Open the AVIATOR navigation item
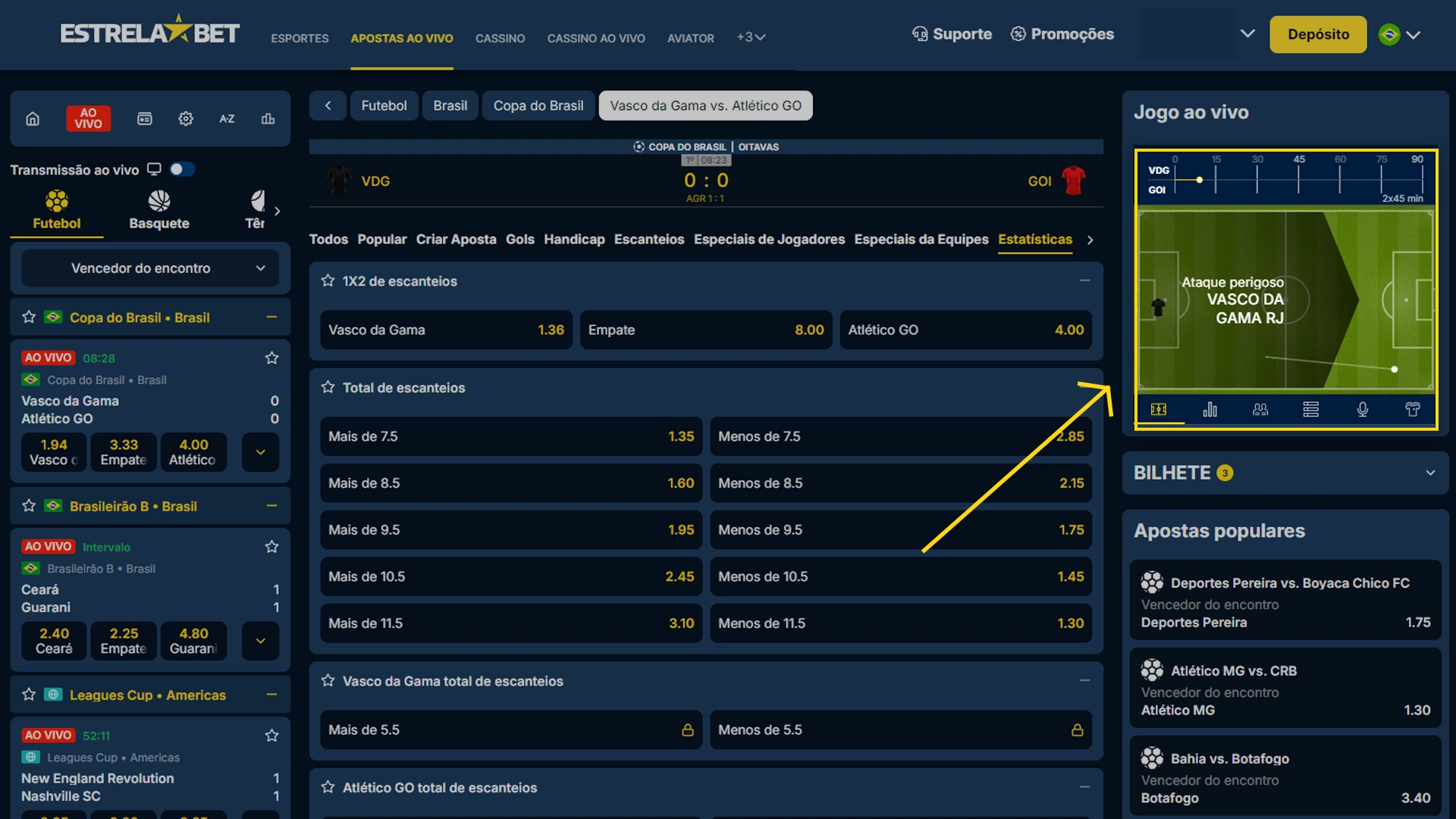Image resolution: width=1456 pixels, height=819 pixels. pyautogui.click(x=690, y=38)
